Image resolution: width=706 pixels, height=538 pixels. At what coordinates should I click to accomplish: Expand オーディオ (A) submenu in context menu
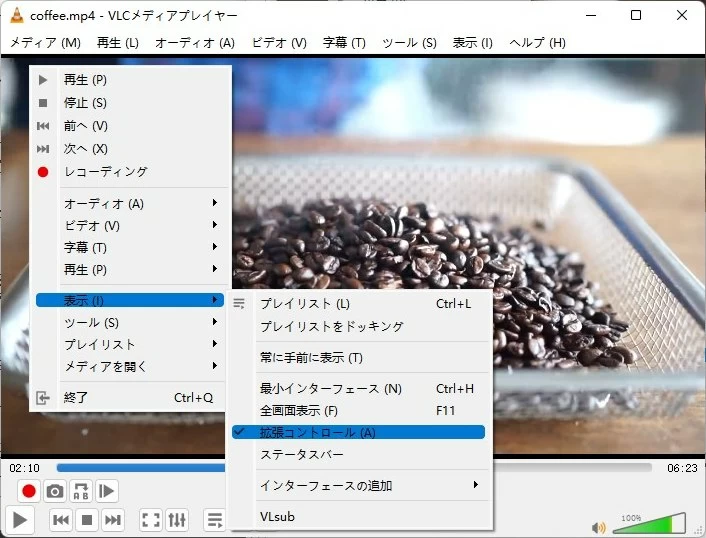click(x=130, y=204)
